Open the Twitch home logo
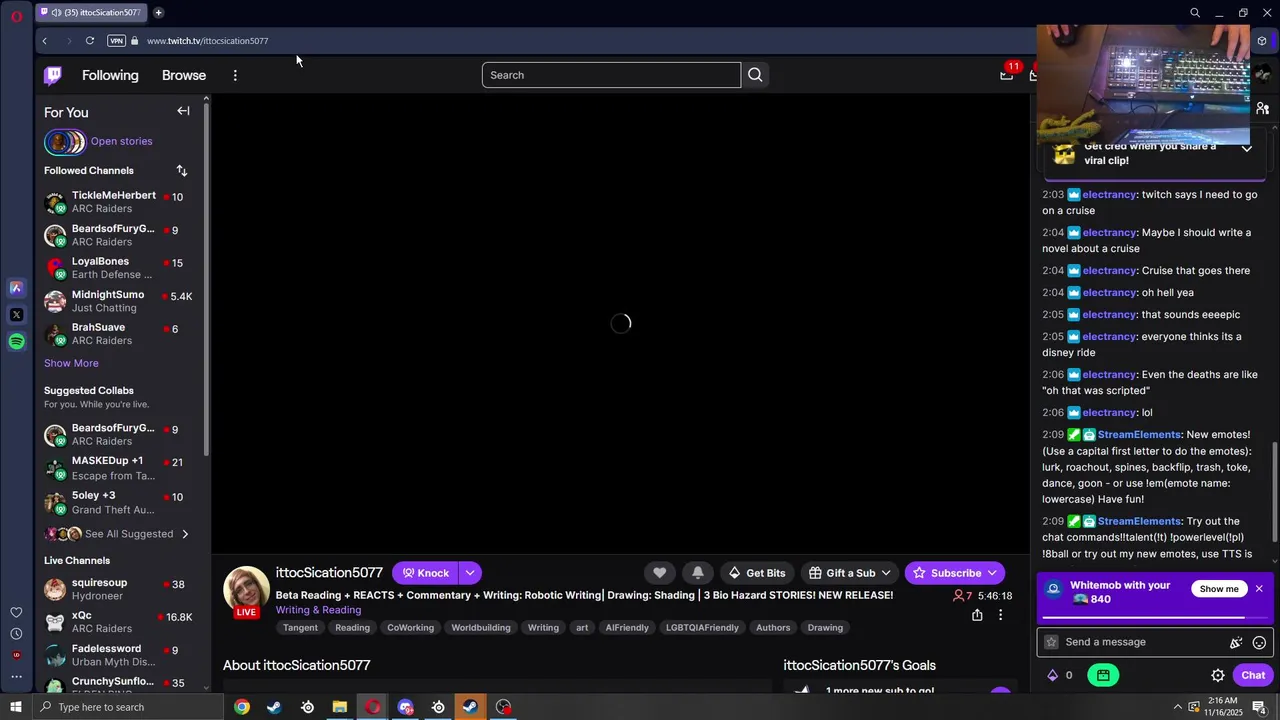Screen dimensions: 1280x720 coord(53,75)
